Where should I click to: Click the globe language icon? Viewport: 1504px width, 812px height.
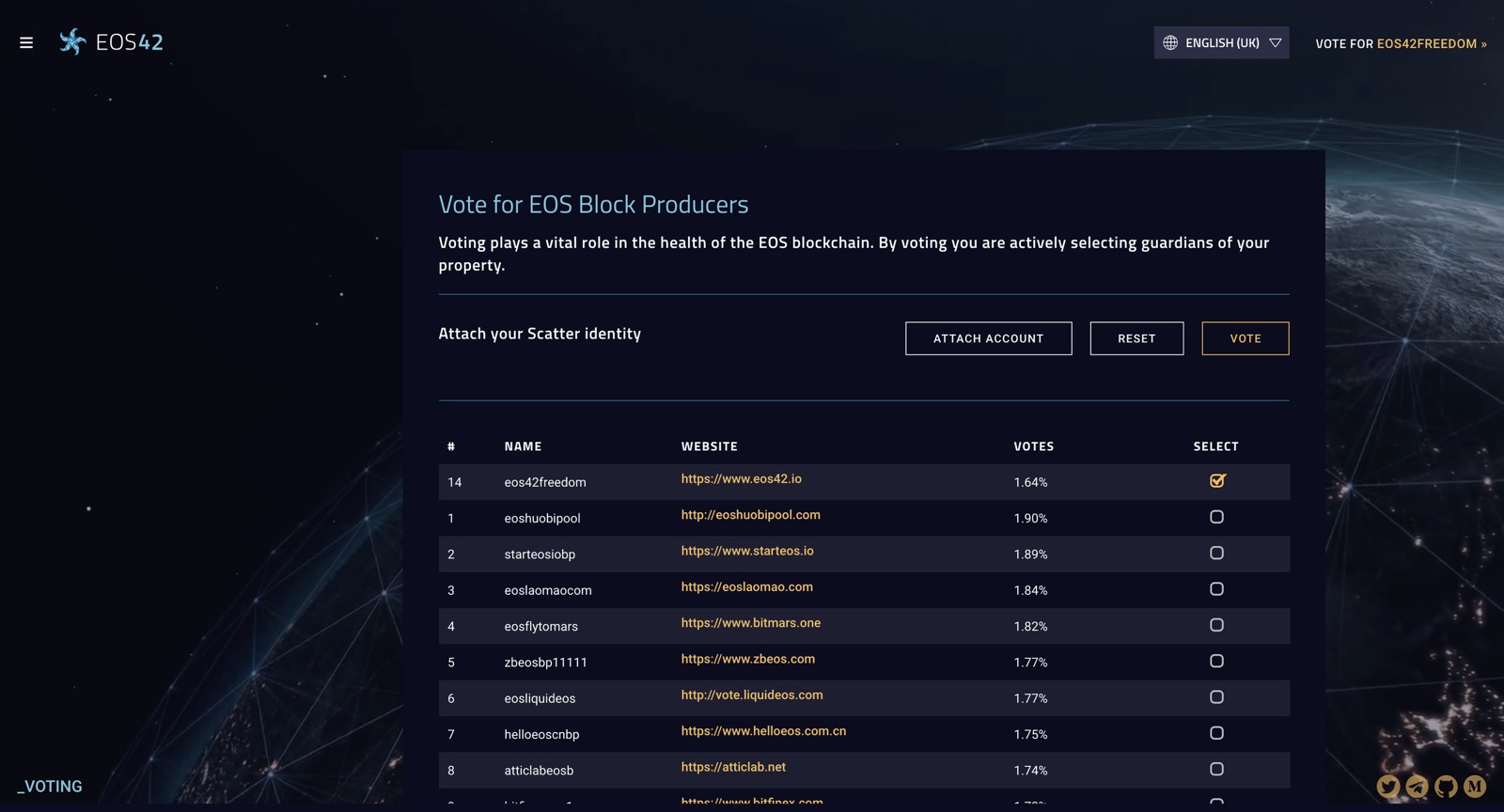tap(1170, 42)
